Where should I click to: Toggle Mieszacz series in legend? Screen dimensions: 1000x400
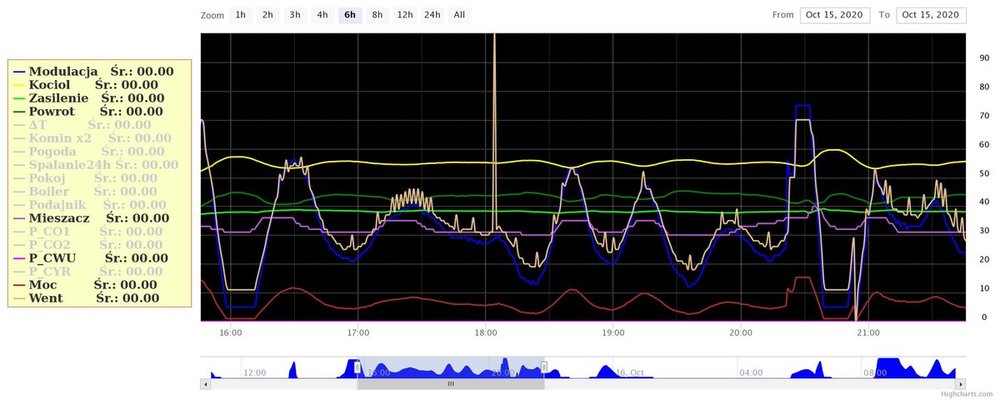(x=91, y=218)
